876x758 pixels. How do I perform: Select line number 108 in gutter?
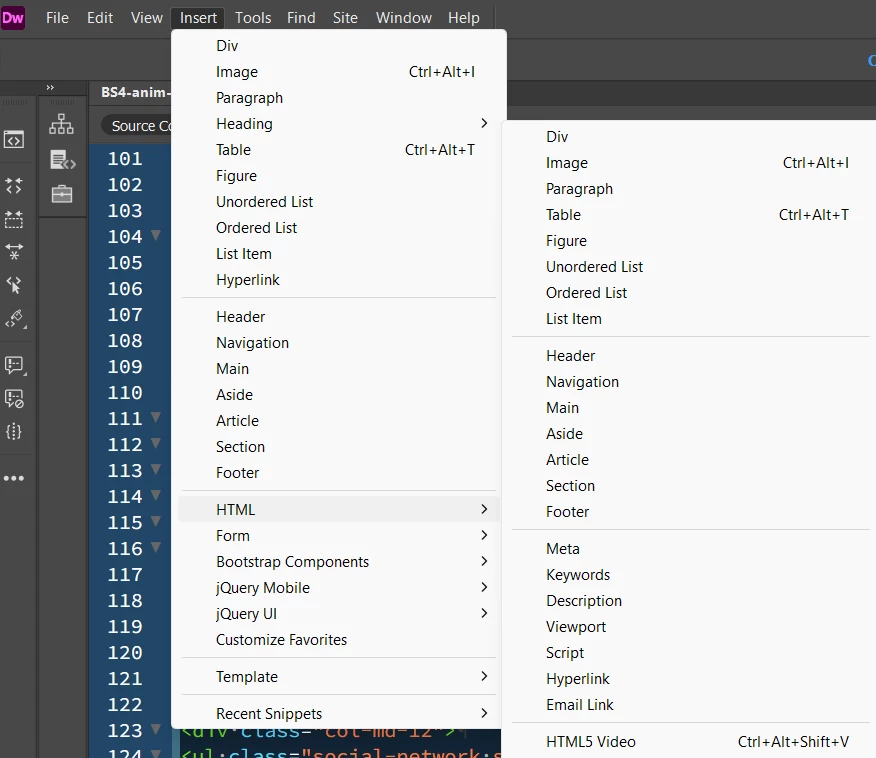(125, 341)
